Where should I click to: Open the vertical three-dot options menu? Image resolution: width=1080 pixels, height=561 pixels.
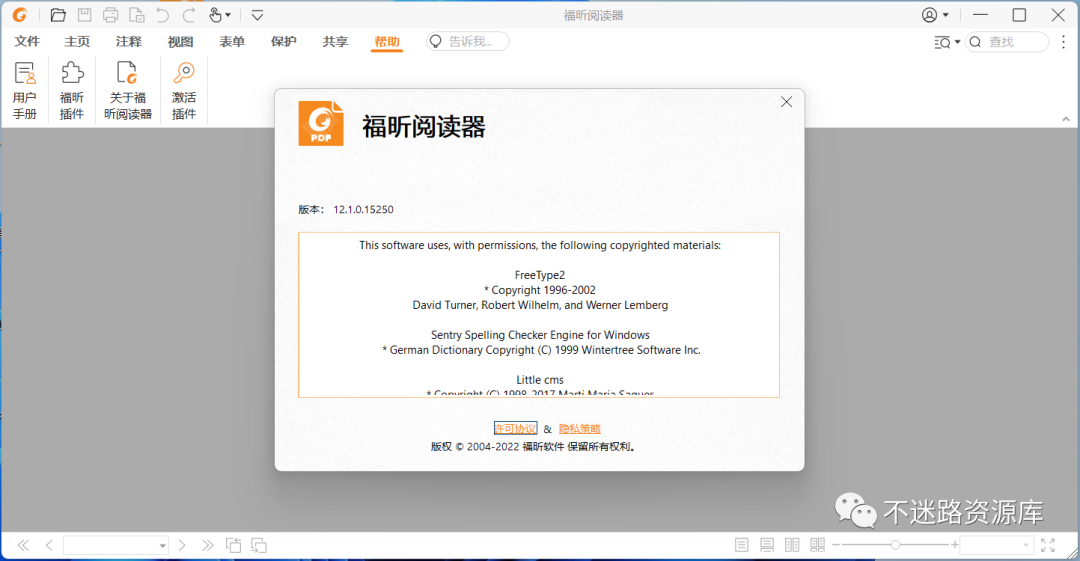tap(1063, 42)
